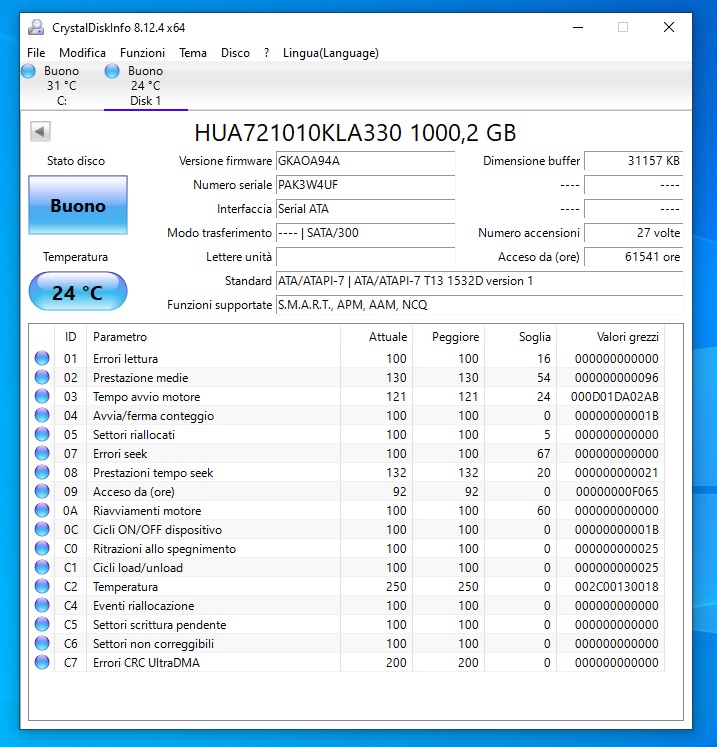The width and height of the screenshot is (717, 747).
Task: Click status icon for Prestazione medie row
Action: [42, 377]
